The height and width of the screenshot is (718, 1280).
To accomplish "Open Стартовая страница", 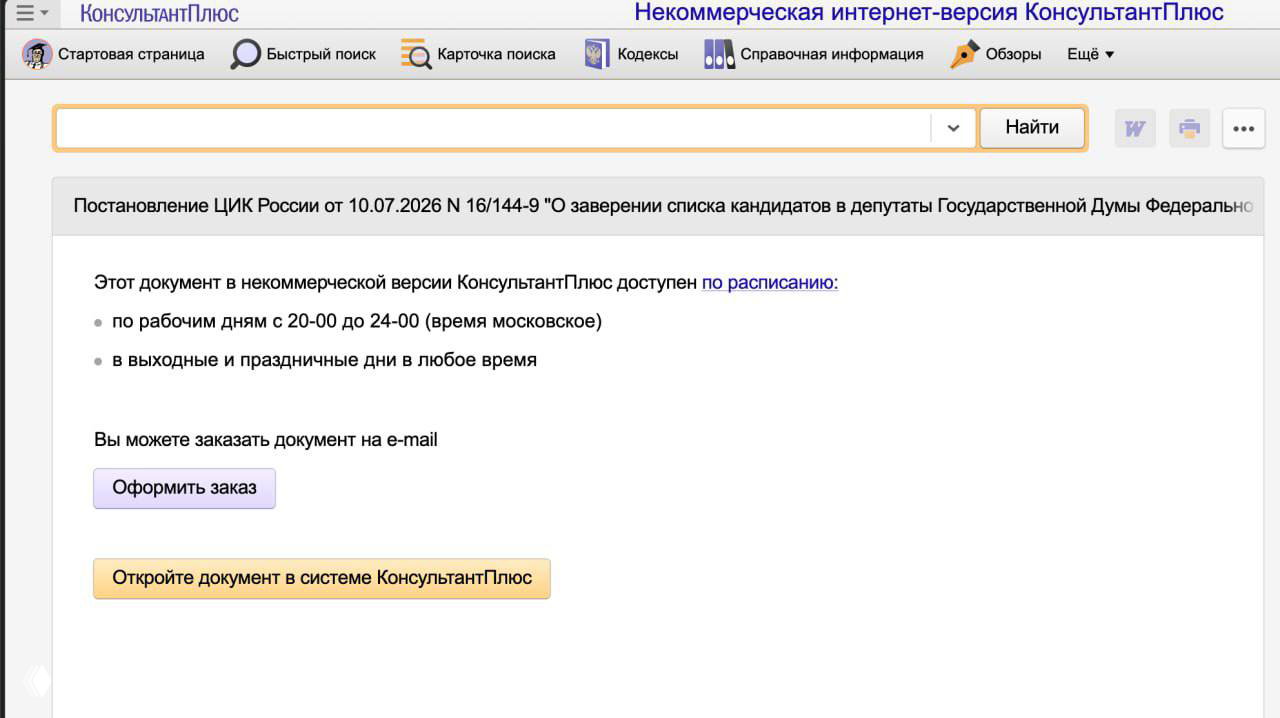I will [x=131, y=54].
